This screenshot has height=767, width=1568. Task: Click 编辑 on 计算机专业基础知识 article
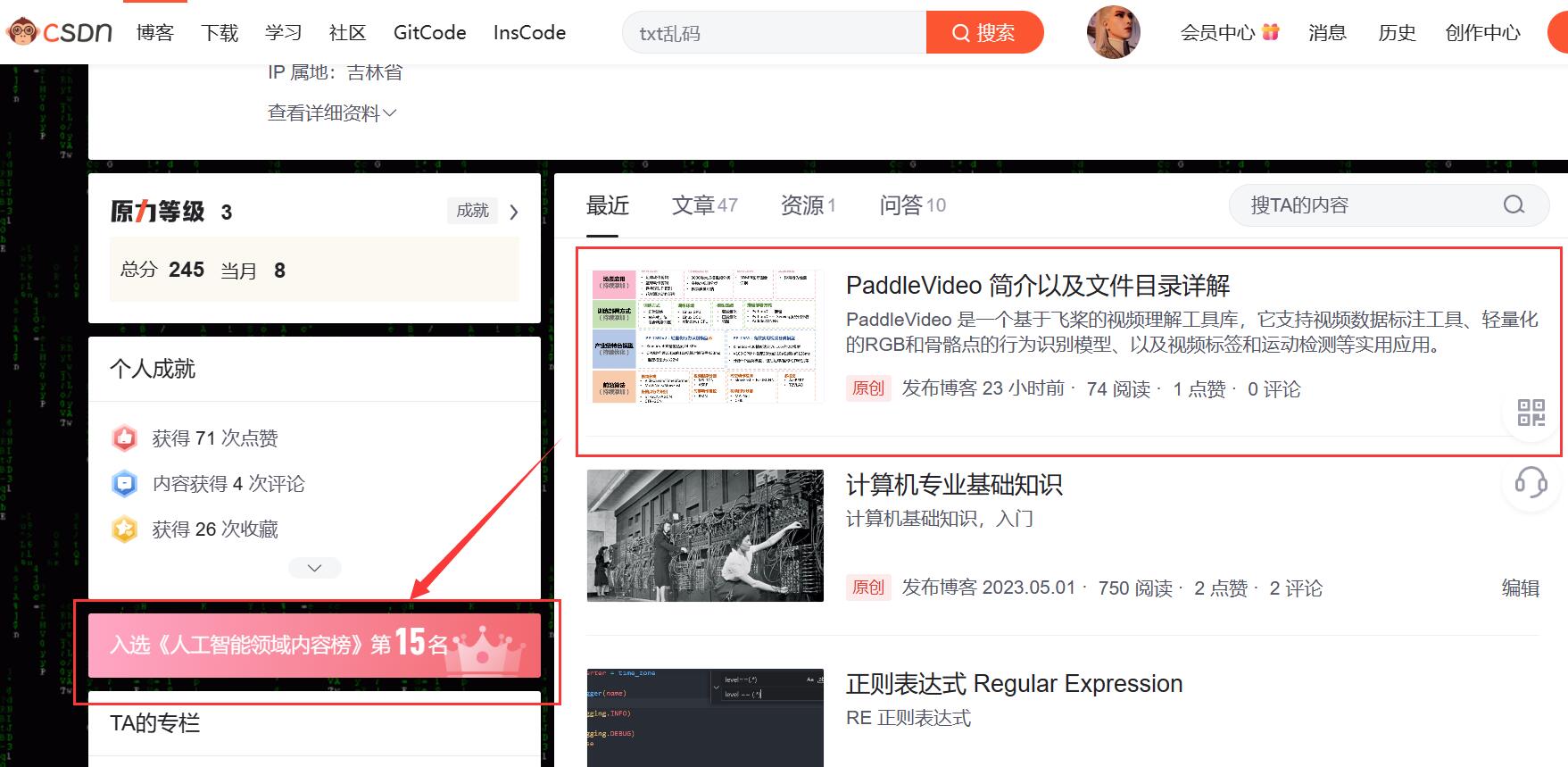(x=1521, y=588)
